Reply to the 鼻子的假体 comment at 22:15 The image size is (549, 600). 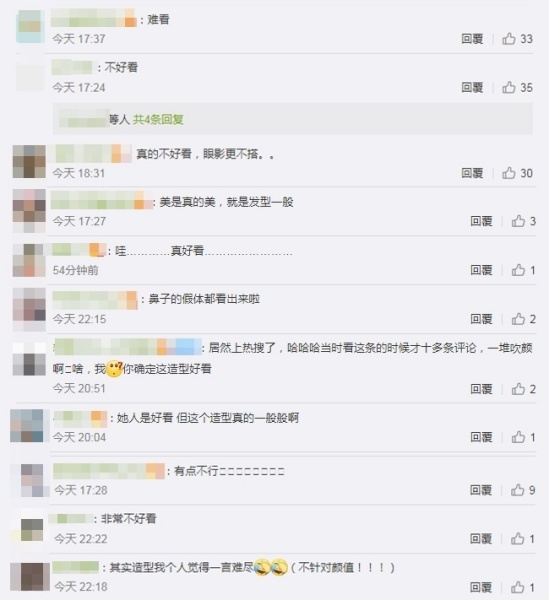tap(481, 319)
